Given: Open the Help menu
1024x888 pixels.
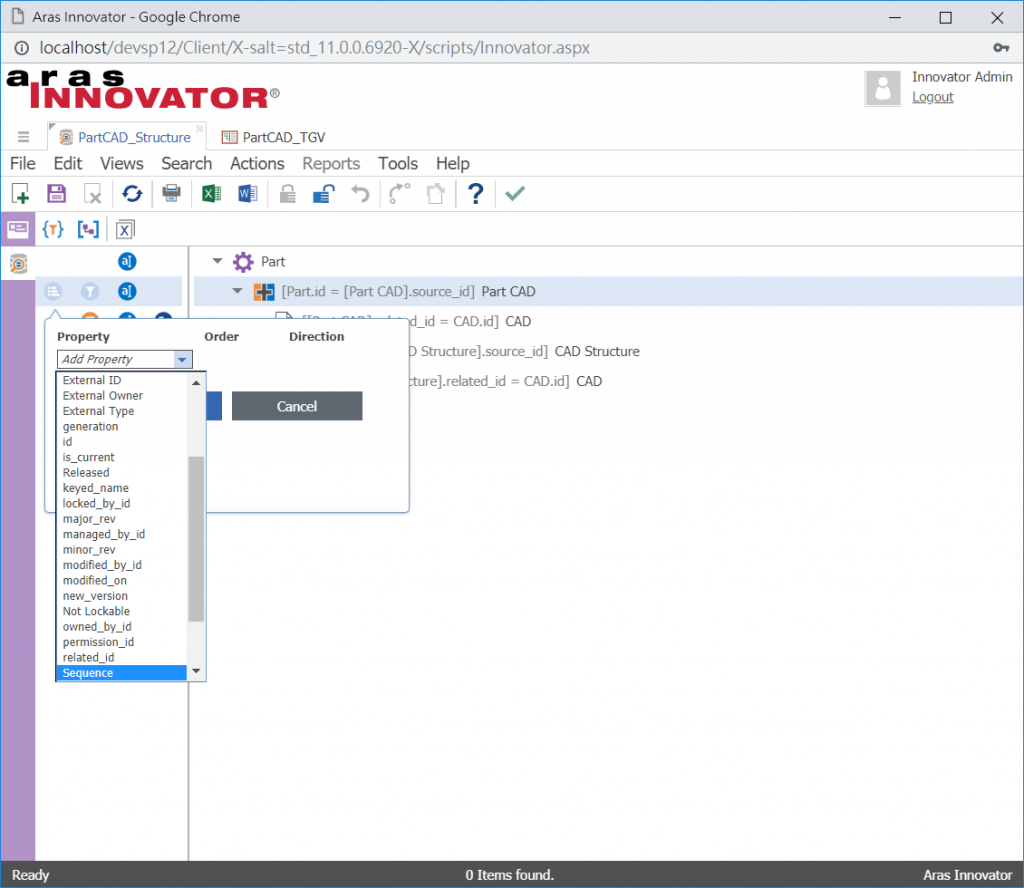Looking at the screenshot, I should coord(453,163).
